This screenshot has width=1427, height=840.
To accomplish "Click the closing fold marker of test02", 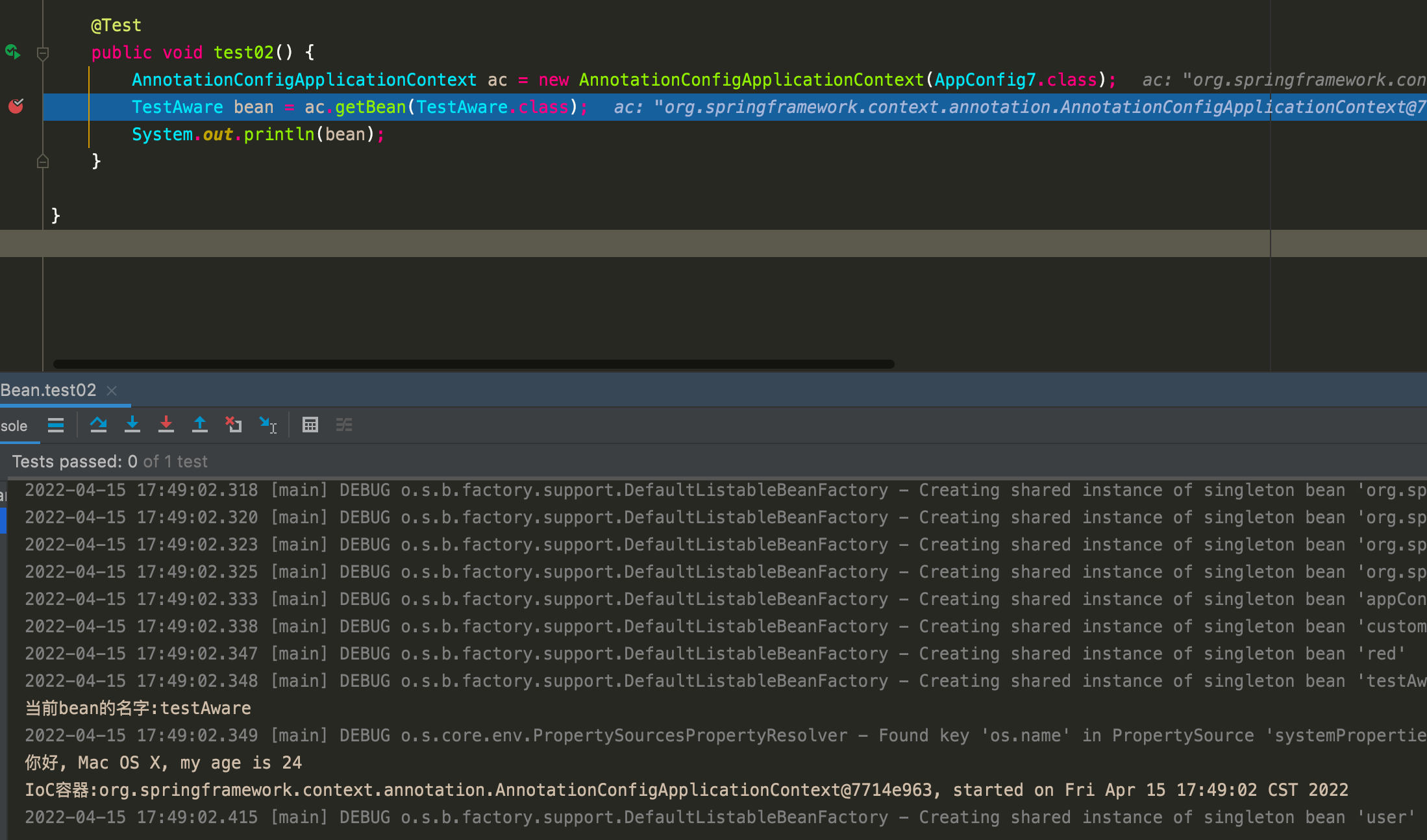I will [x=43, y=161].
